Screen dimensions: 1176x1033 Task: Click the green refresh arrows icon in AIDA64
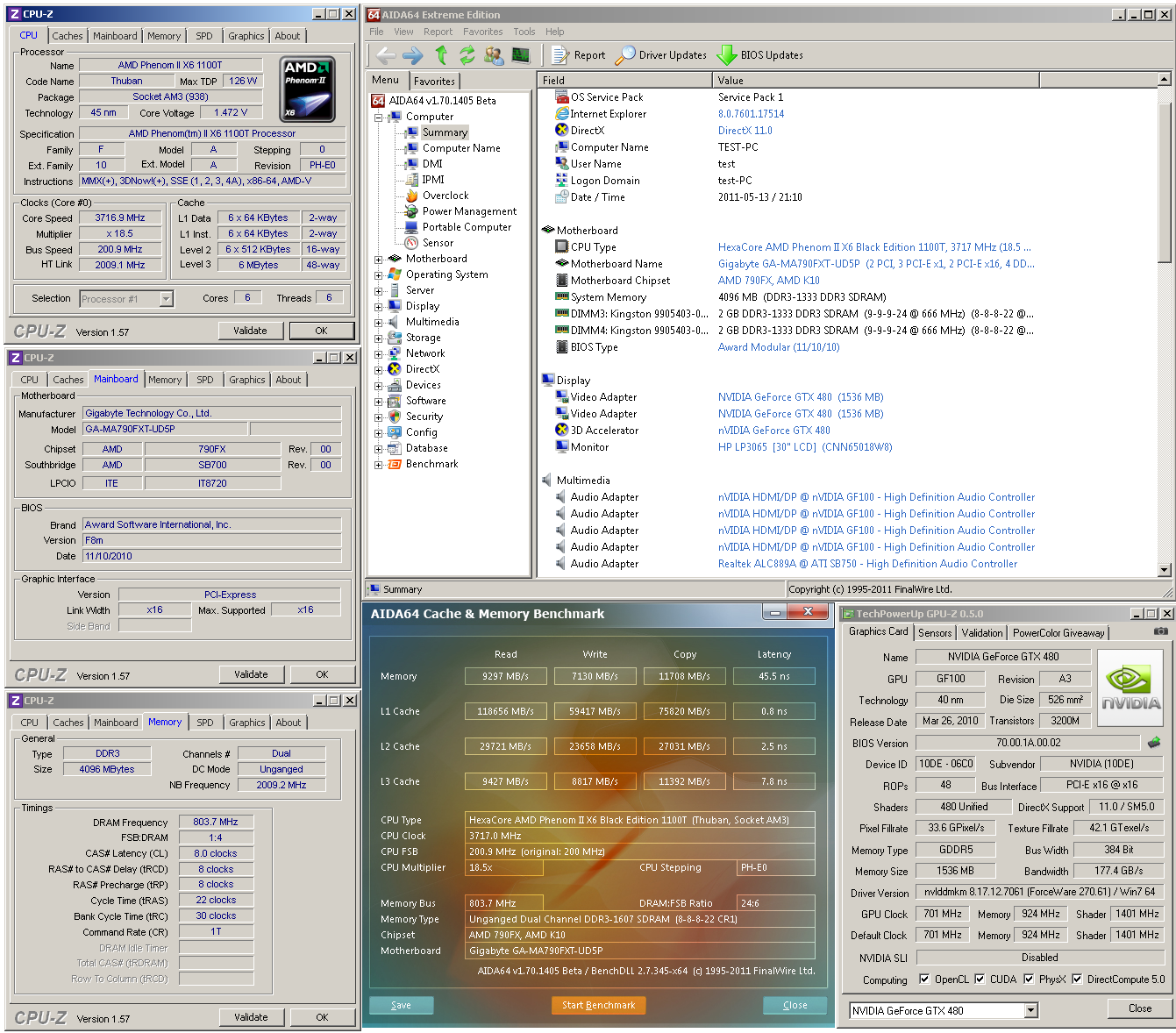coord(467,55)
